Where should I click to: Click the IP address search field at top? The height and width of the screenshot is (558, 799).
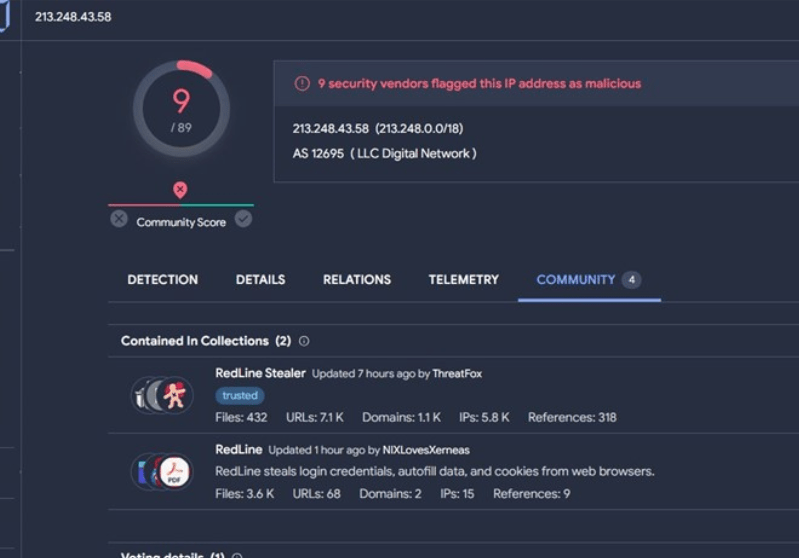(300, 17)
